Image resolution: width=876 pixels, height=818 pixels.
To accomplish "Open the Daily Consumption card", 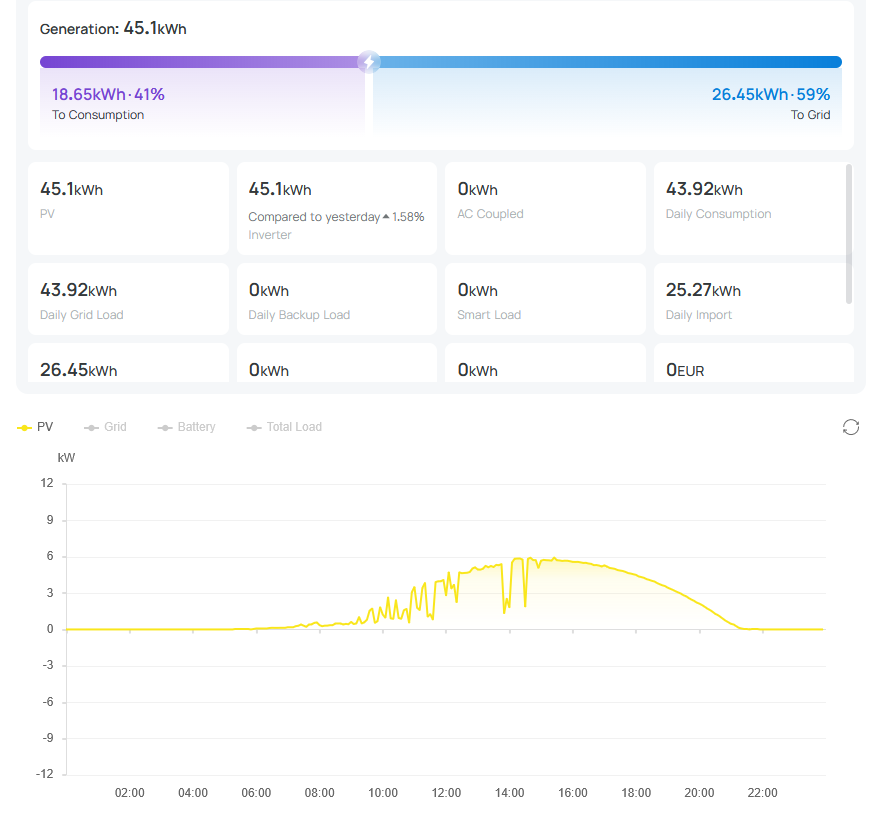I will pyautogui.click(x=749, y=208).
